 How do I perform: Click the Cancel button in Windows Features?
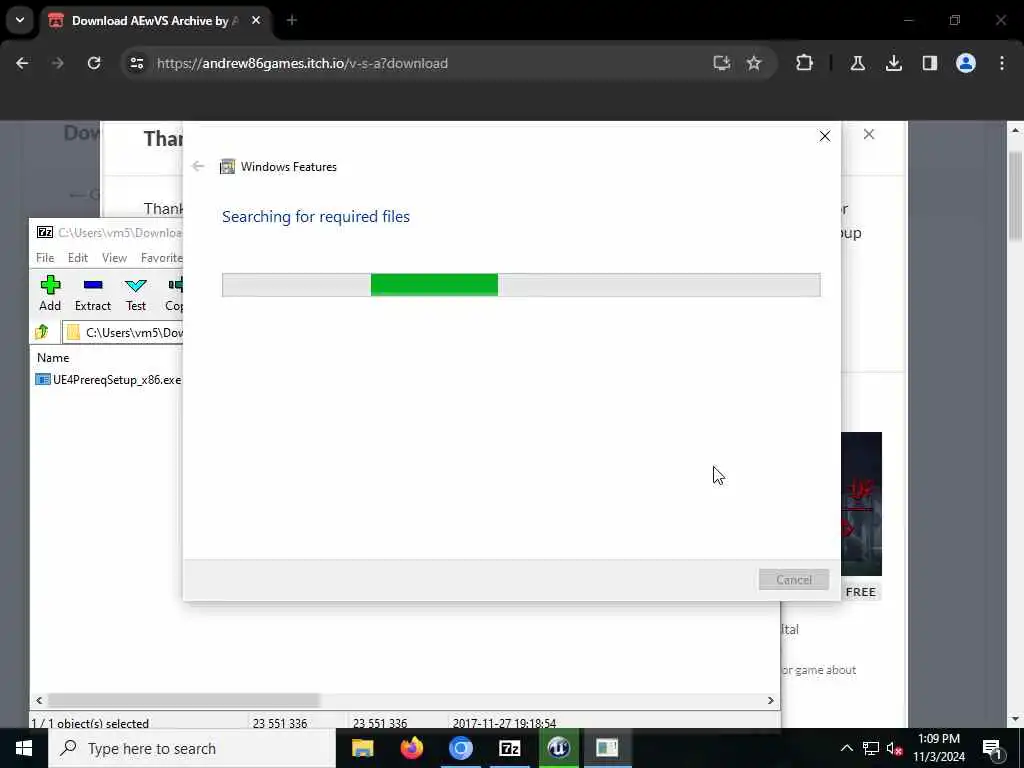coord(793,579)
